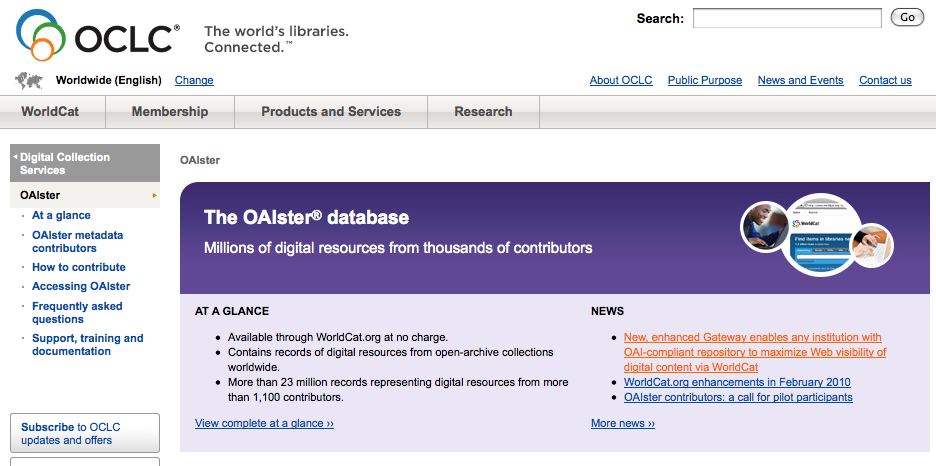Focus the Search input field
936x466 pixels.
787,18
